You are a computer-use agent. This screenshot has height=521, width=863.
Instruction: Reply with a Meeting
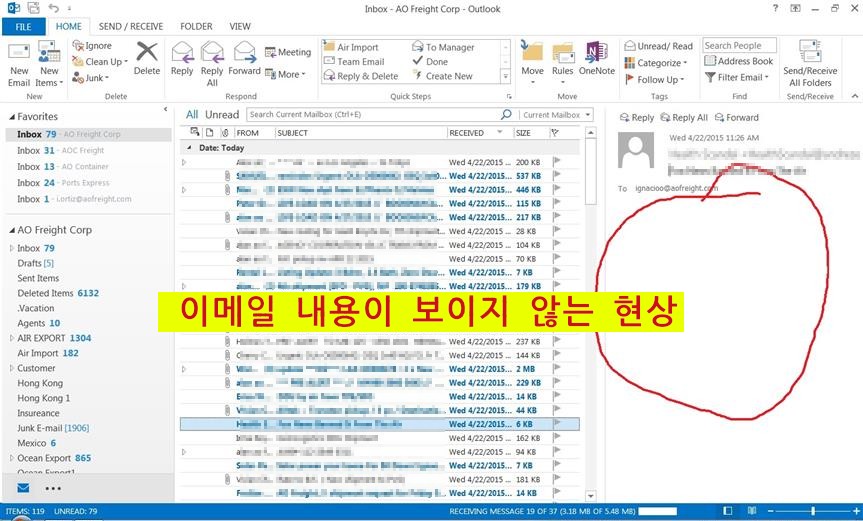[288, 52]
